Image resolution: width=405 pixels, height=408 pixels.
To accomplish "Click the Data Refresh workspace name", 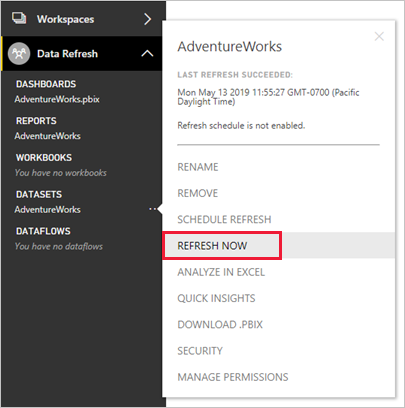I will [67, 54].
